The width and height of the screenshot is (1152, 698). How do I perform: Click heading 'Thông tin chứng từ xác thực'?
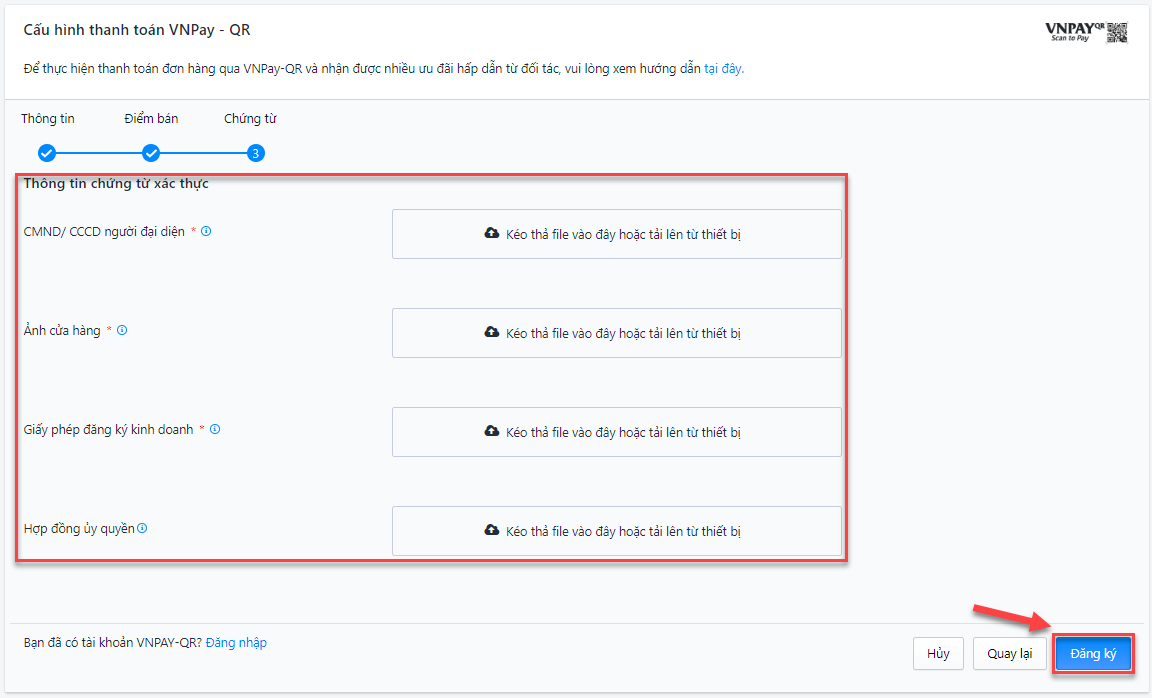pyautogui.click(x=116, y=184)
